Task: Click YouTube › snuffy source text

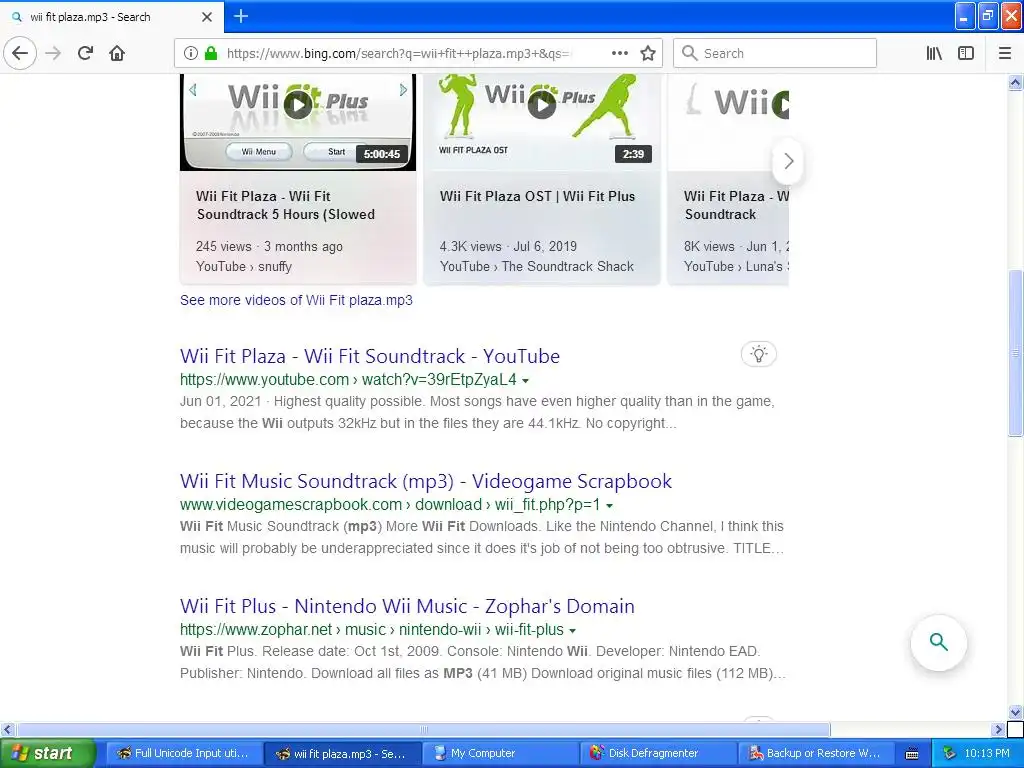Action: coord(244,266)
